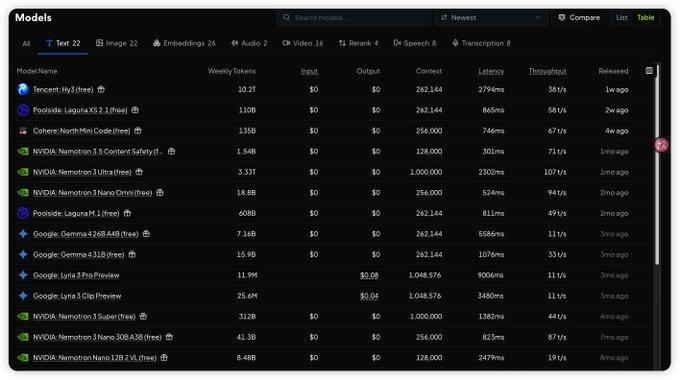
Task: Click the 2794ms latency value
Action: point(491,90)
